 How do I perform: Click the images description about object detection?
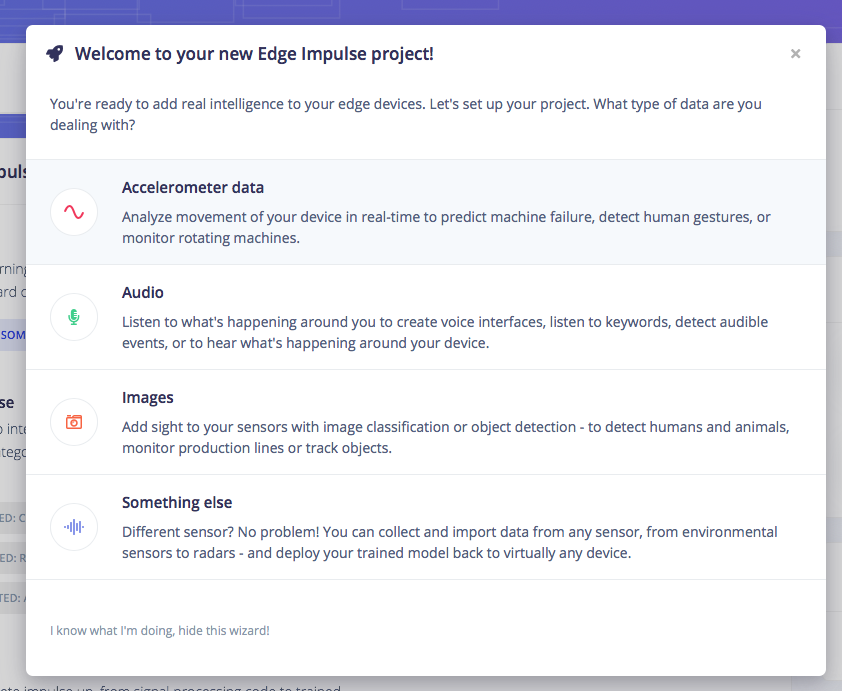[455, 437]
